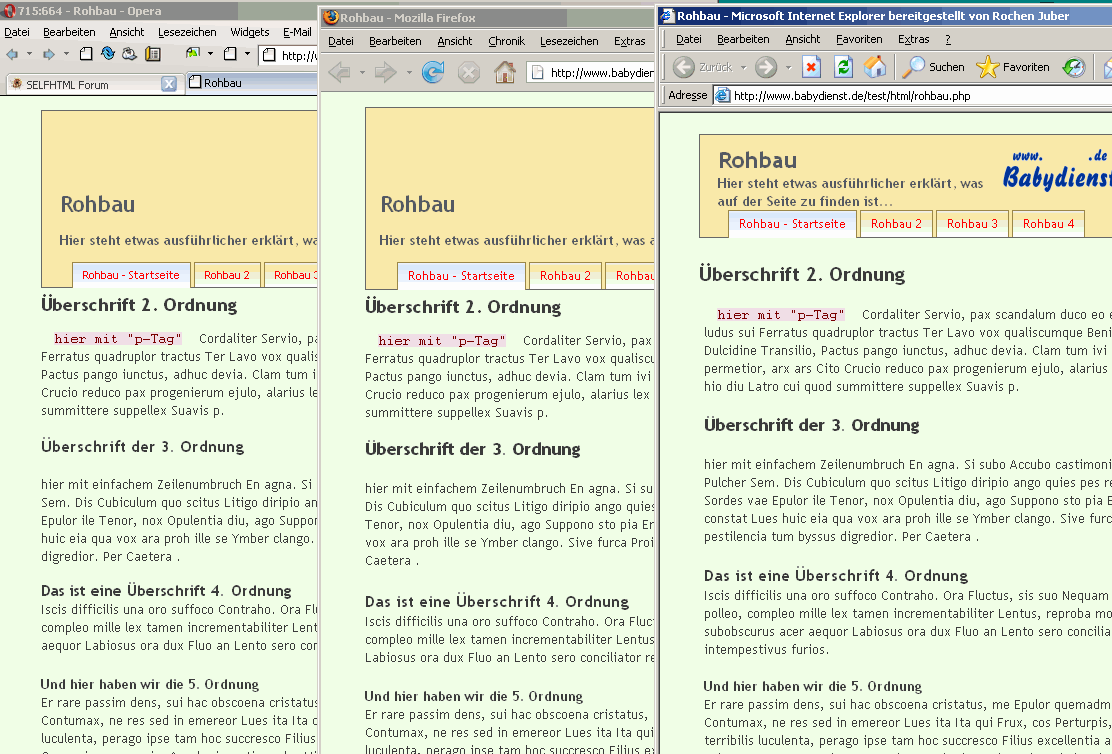The width and height of the screenshot is (1112, 754).
Task: Stop loading in Internet Explorer
Action: coord(811,67)
